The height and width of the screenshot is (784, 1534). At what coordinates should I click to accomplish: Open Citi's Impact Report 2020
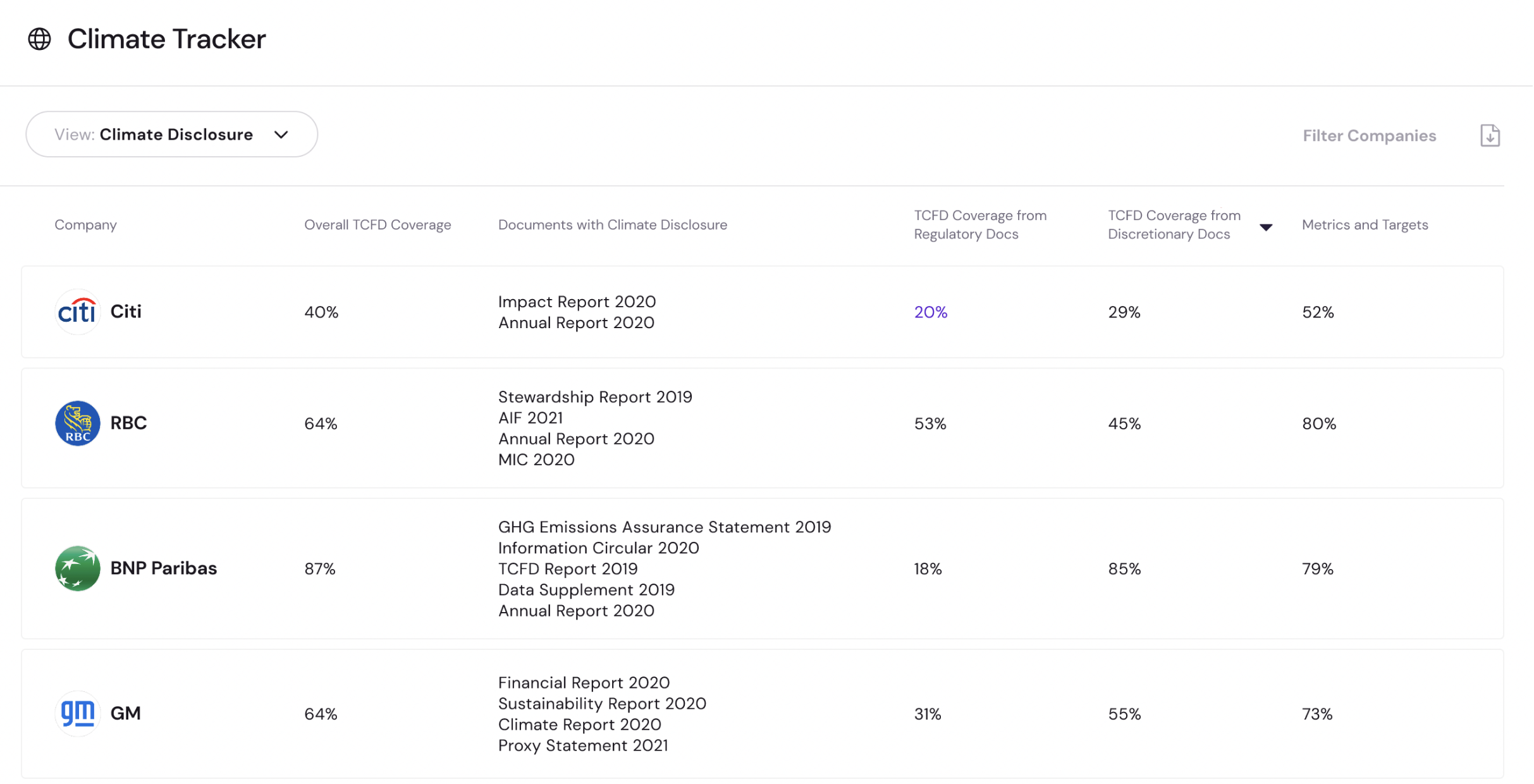(577, 302)
